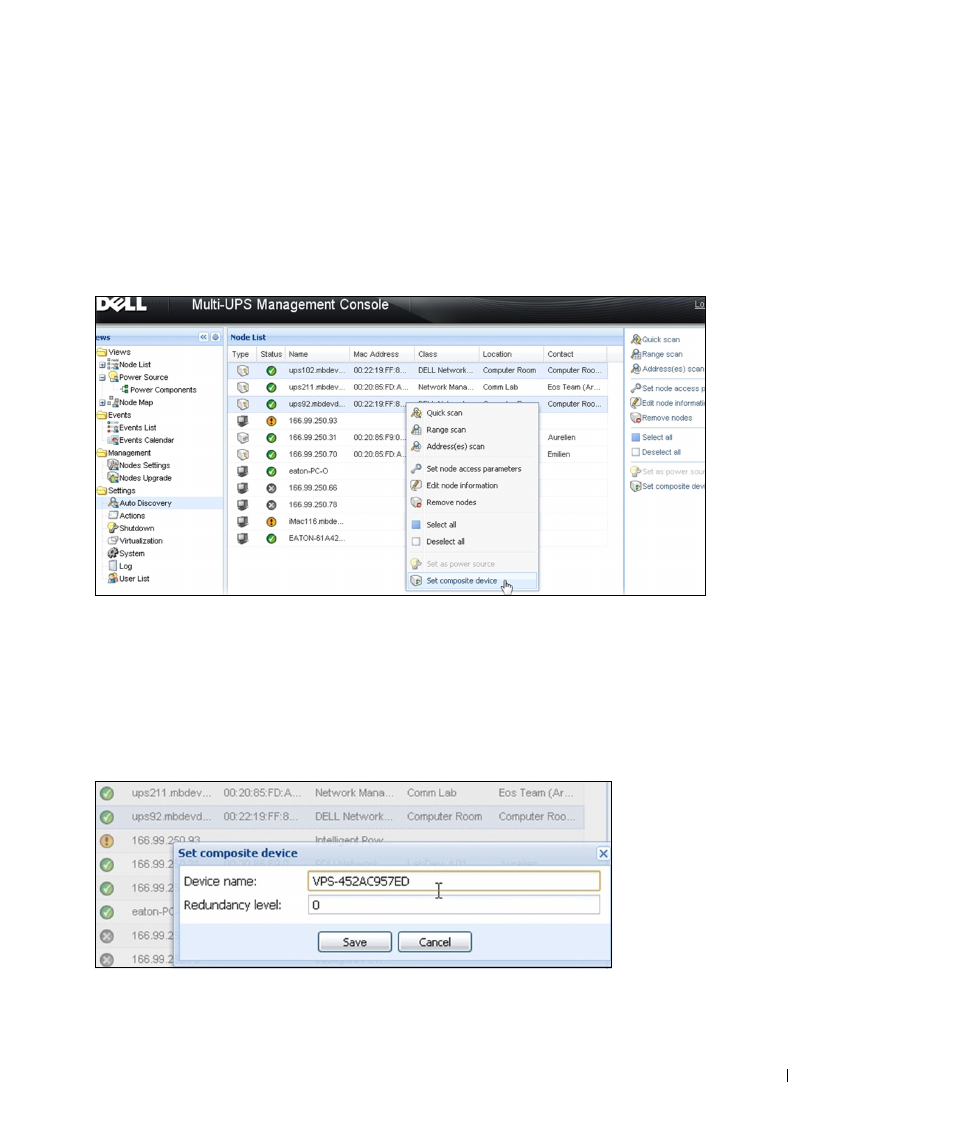Viewport: 954px width, 1145px height.
Task: Open the Nodes Upgrade icon under Management
Action: coord(113,478)
